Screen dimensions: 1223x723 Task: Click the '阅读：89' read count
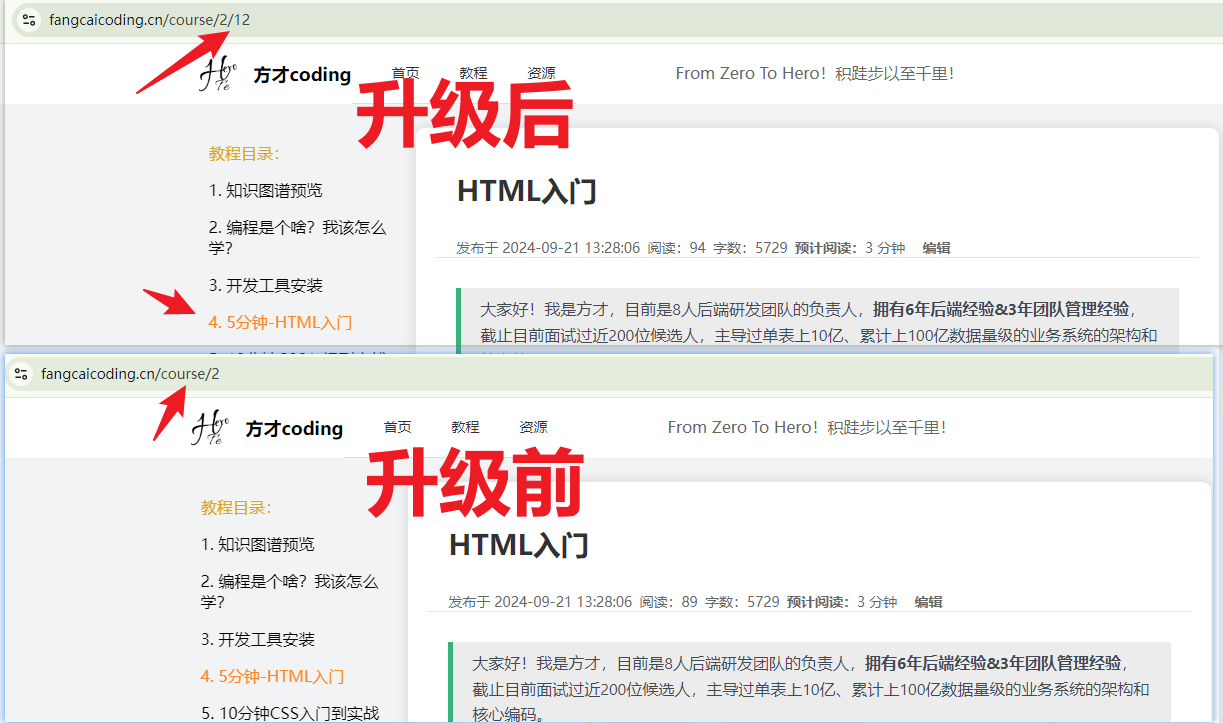click(669, 602)
